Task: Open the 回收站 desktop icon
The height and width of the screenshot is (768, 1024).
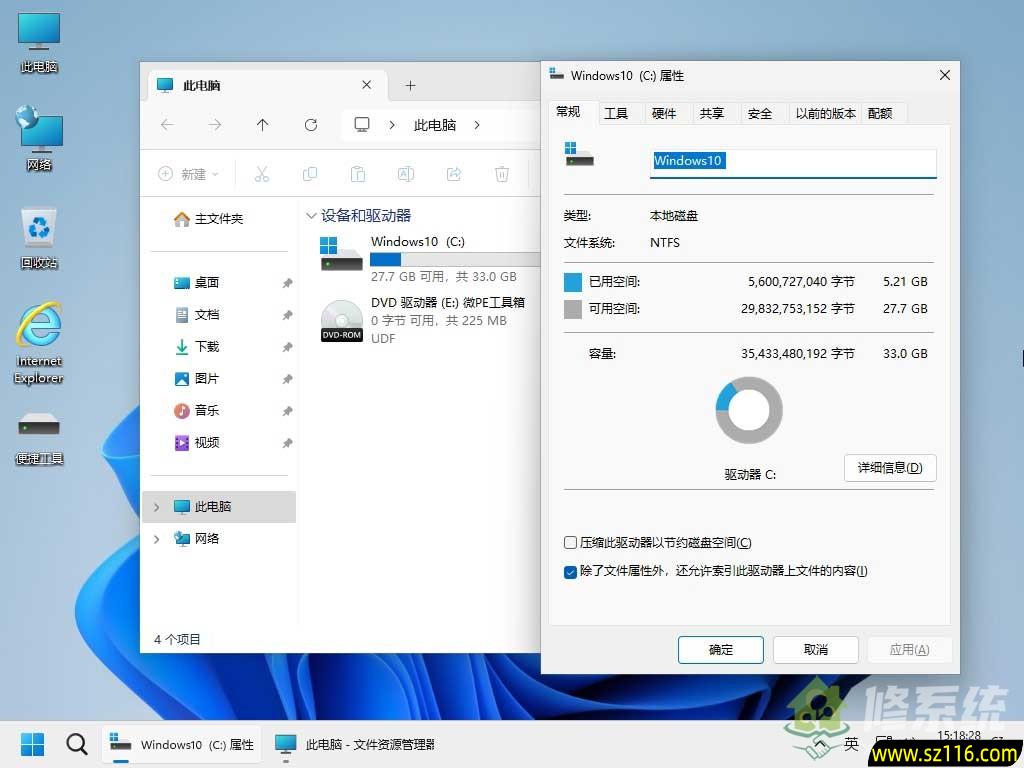Action: point(38,228)
